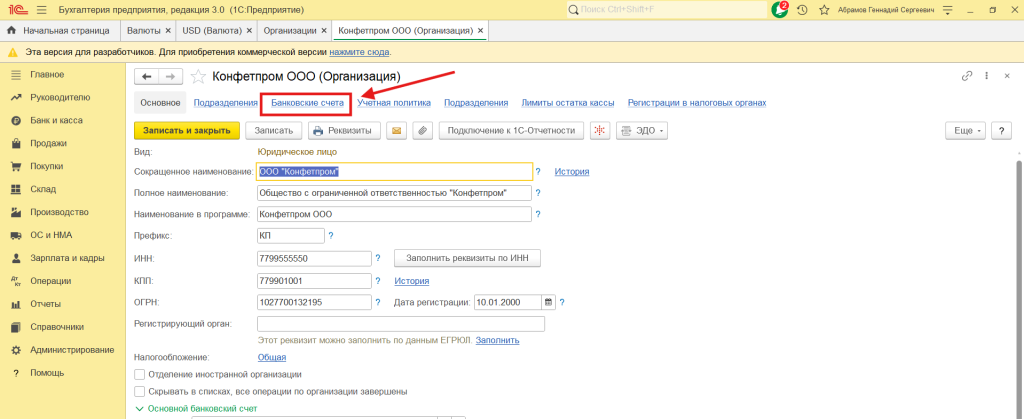Open Регистрации в налоговых органах link
The image size is (1024, 419).
[697, 103]
